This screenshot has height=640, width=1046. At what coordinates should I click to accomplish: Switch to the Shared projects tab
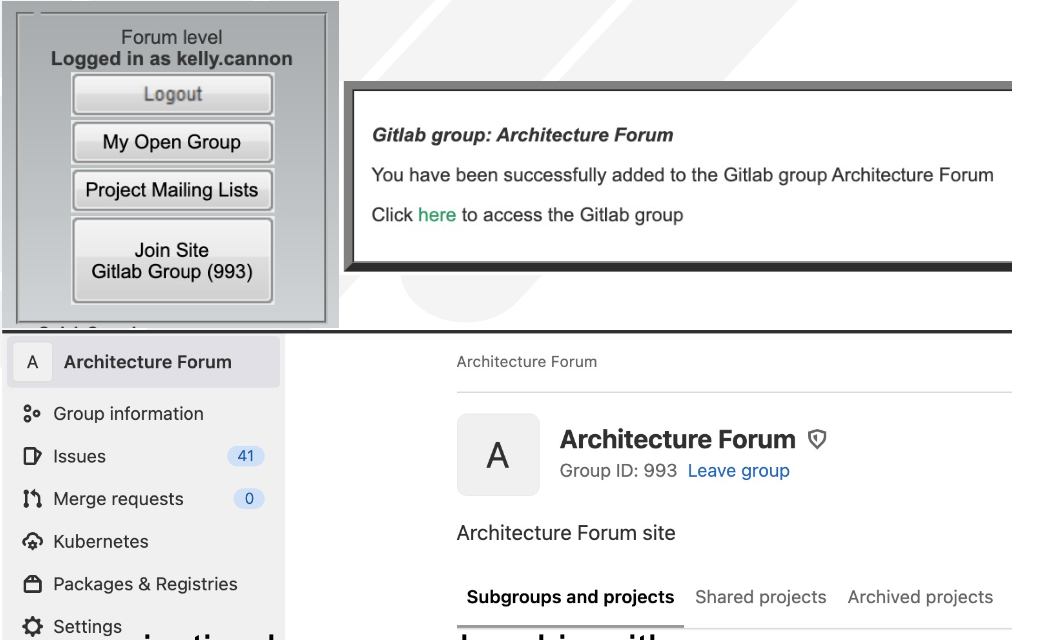pyautogui.click(x=761, y=596)
